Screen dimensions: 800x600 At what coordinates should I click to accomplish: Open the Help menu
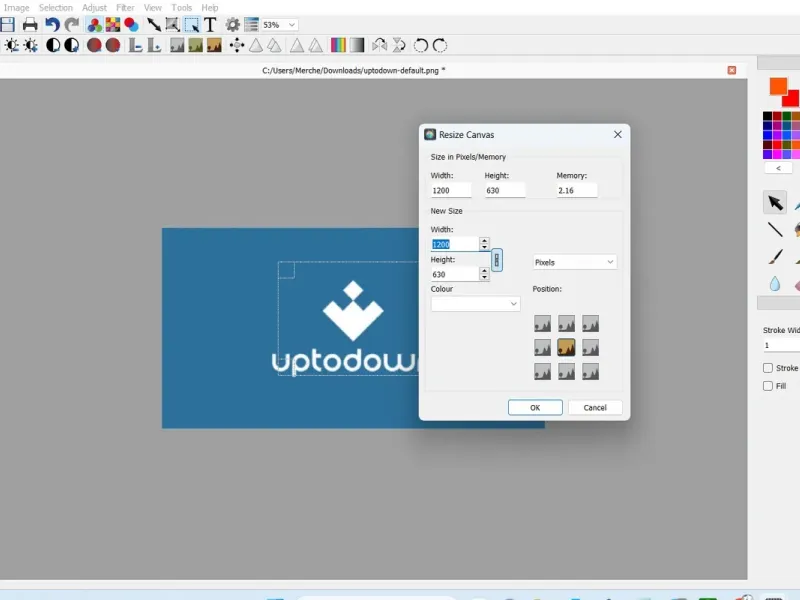click(x=210, y=8)
